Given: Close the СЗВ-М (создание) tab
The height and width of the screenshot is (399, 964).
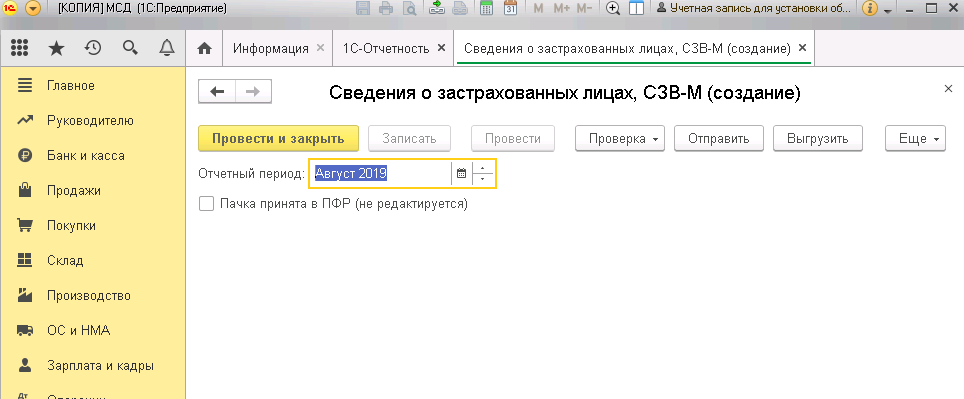Looking at the screenshot, I should tap(802, 48).
